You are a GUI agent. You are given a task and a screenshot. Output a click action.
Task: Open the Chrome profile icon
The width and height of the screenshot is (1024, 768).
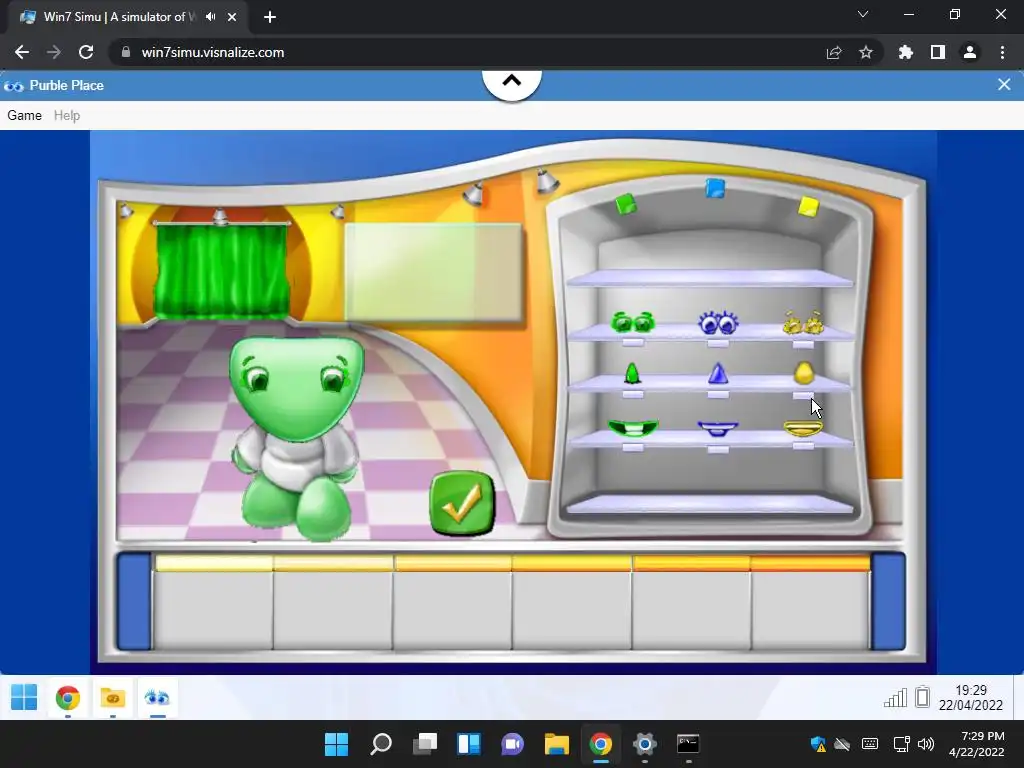pyautogui.click(x=970, y=52)
